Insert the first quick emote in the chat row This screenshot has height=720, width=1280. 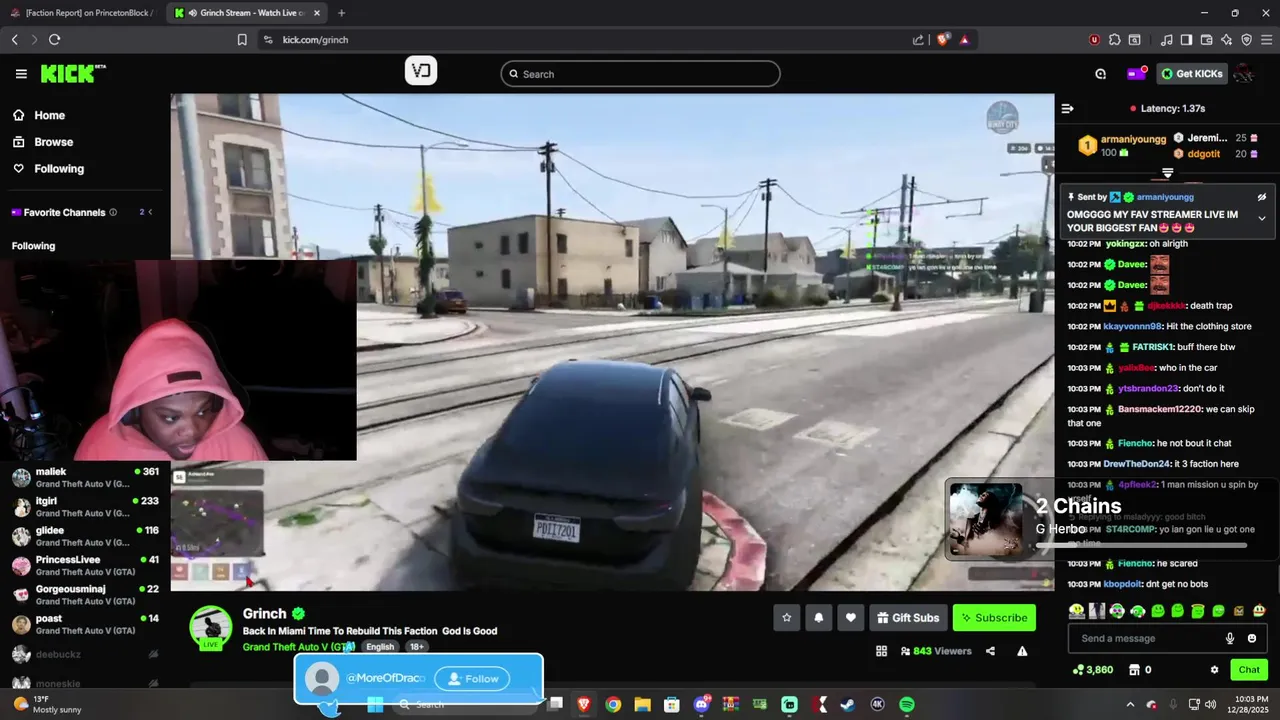coord(1077,610)
